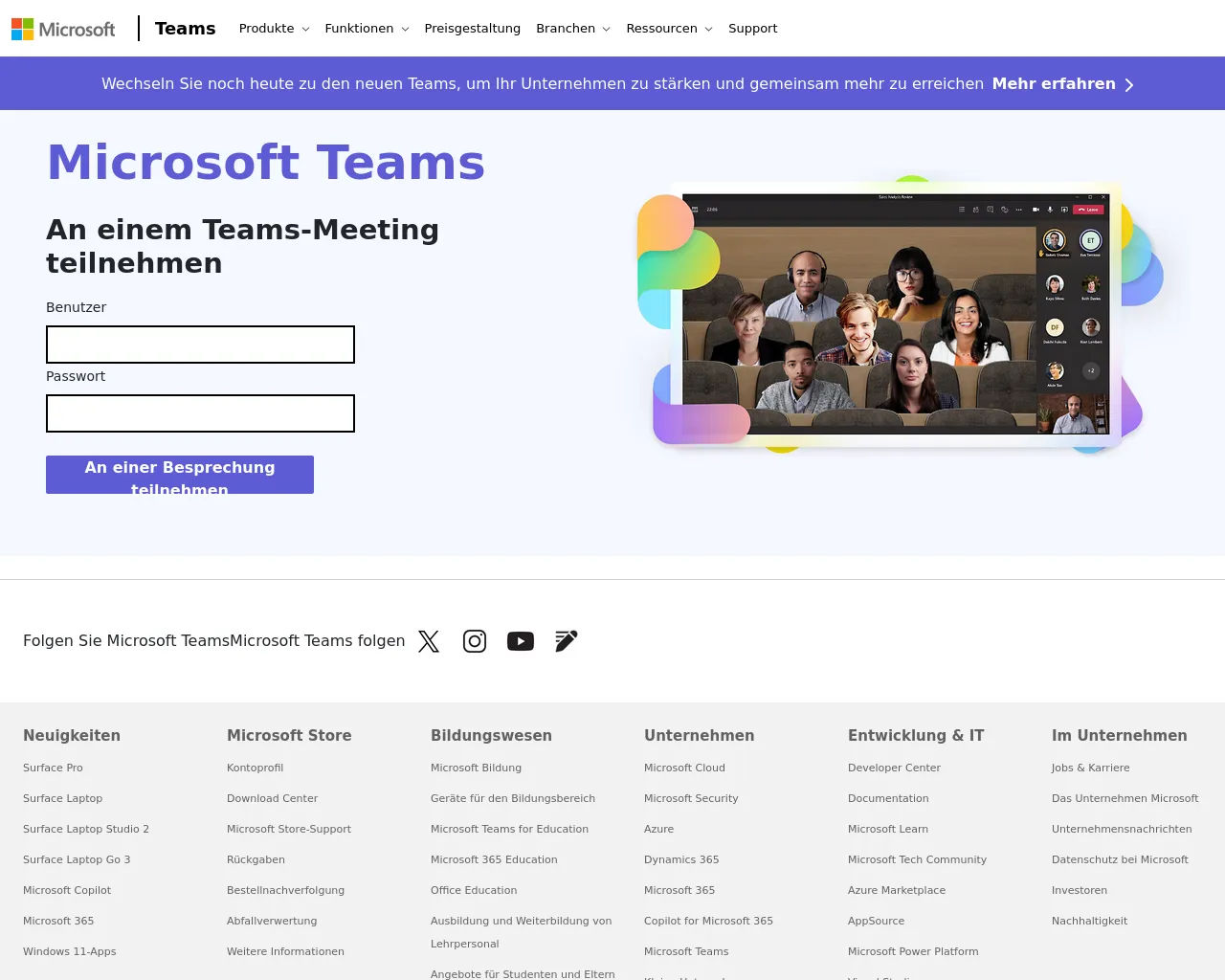
Task: Open Office Education footer link
Action: click(x=474, y=890)
